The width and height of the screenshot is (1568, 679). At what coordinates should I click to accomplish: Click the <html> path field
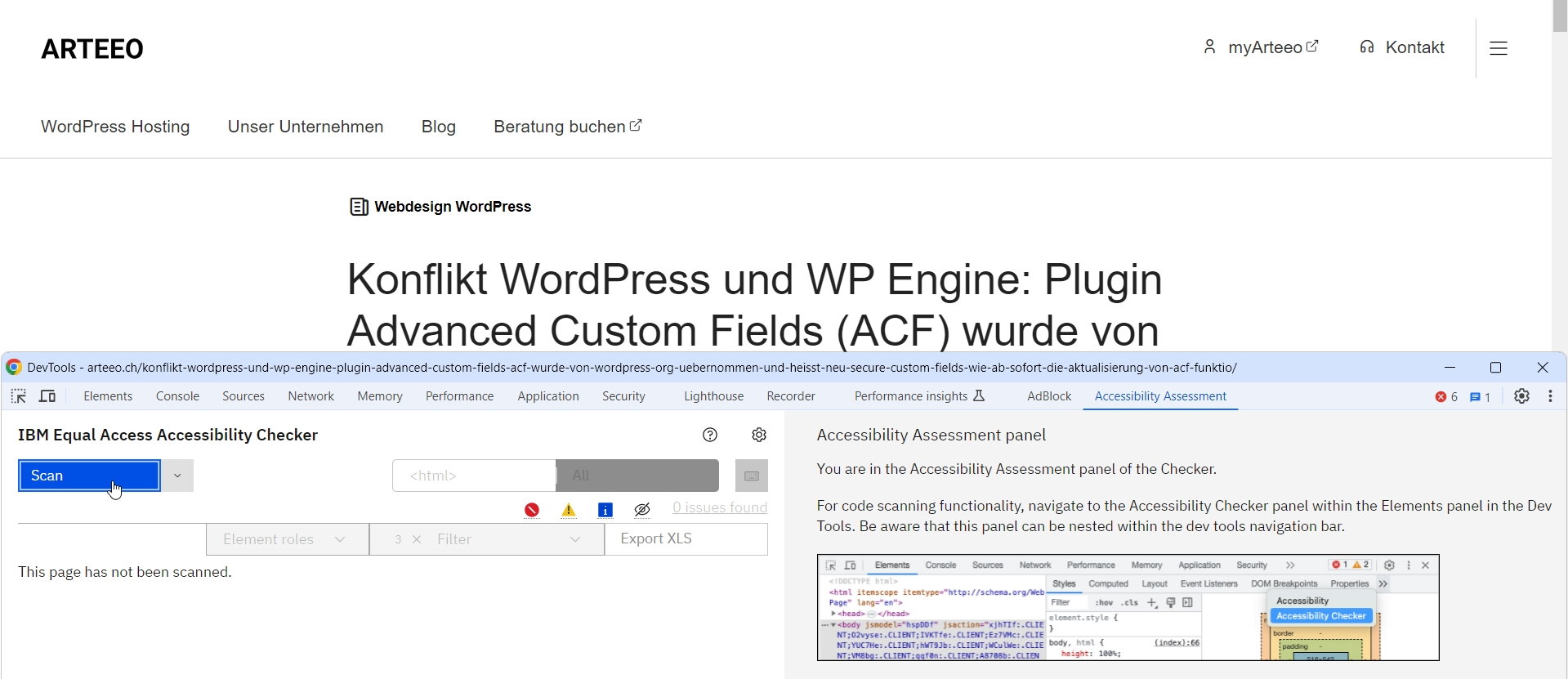[474, 476]
